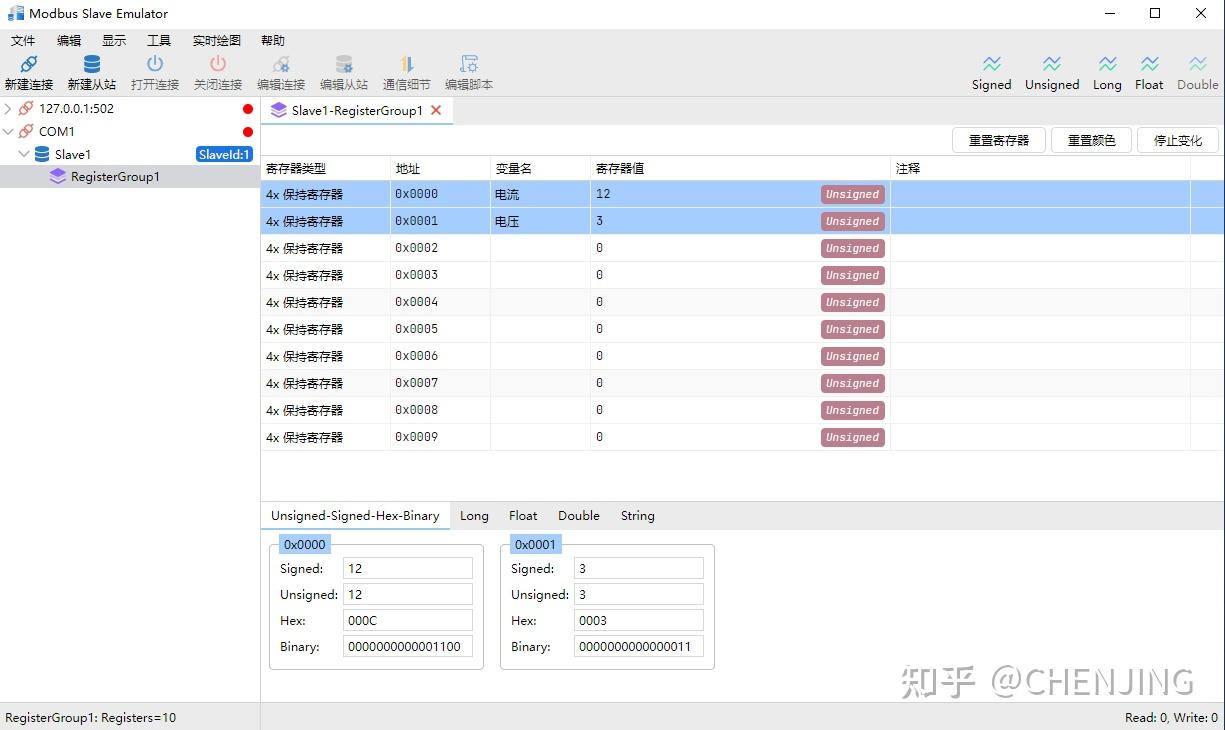
Task: Click the 重置寄存器 (reset registers) button
Action: coord(998,140)
